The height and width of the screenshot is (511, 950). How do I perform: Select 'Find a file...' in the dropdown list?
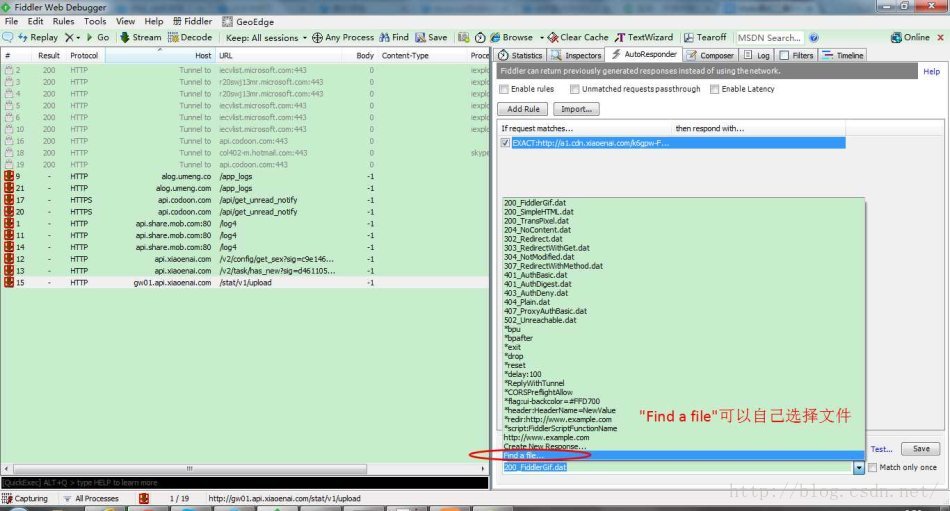click(683, 455)
